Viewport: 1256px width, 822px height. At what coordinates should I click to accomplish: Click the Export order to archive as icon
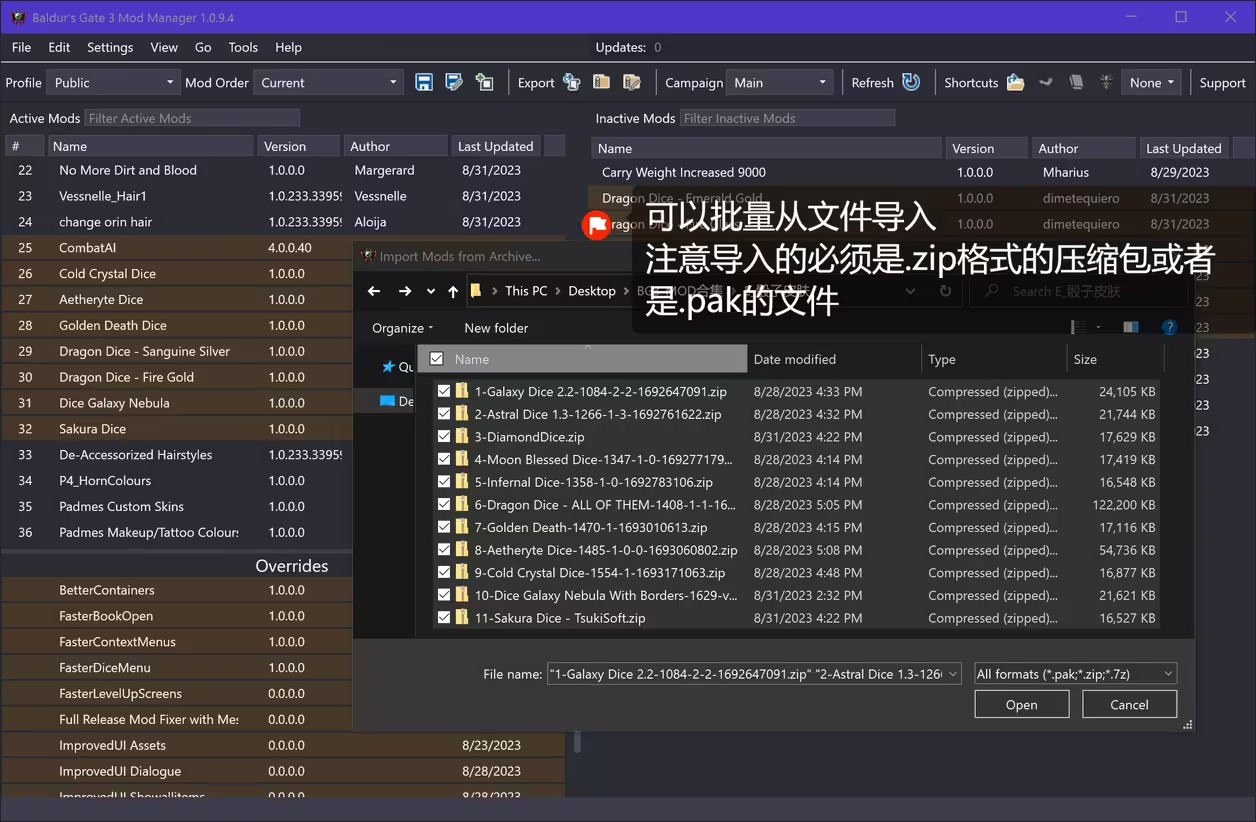pos(631,82)
